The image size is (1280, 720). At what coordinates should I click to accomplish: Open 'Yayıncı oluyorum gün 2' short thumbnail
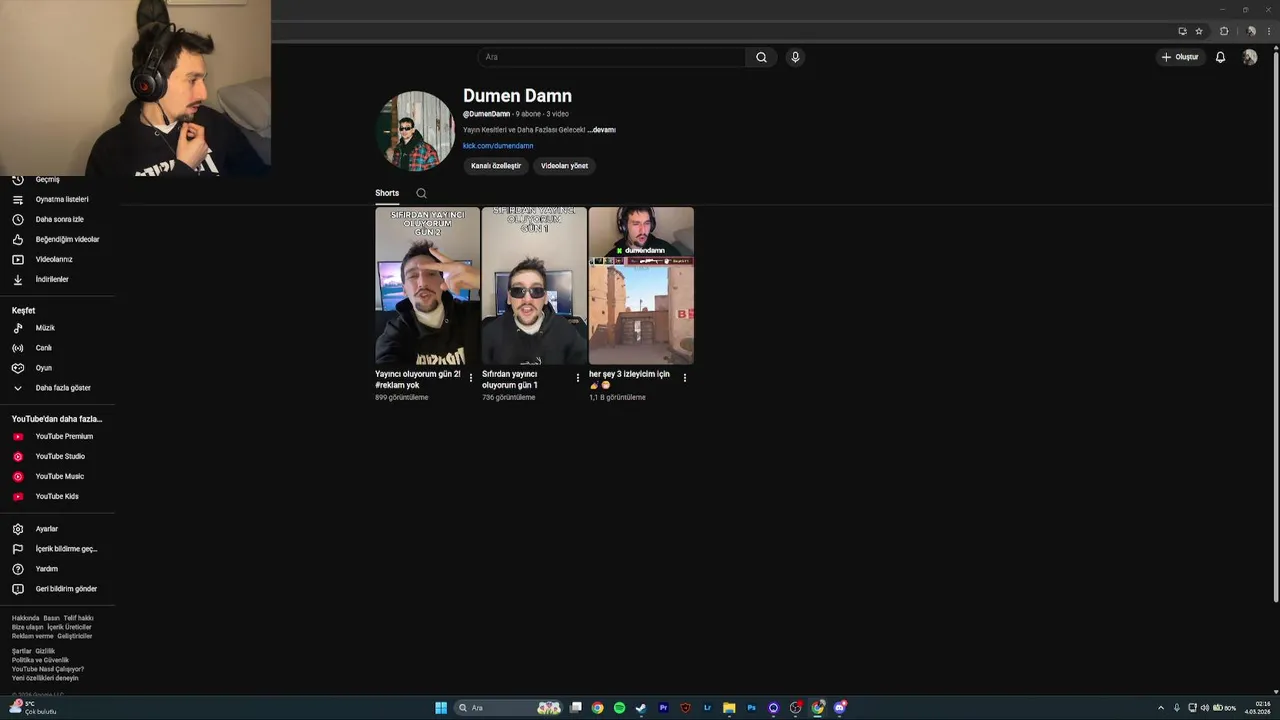[x=427, y=286]
